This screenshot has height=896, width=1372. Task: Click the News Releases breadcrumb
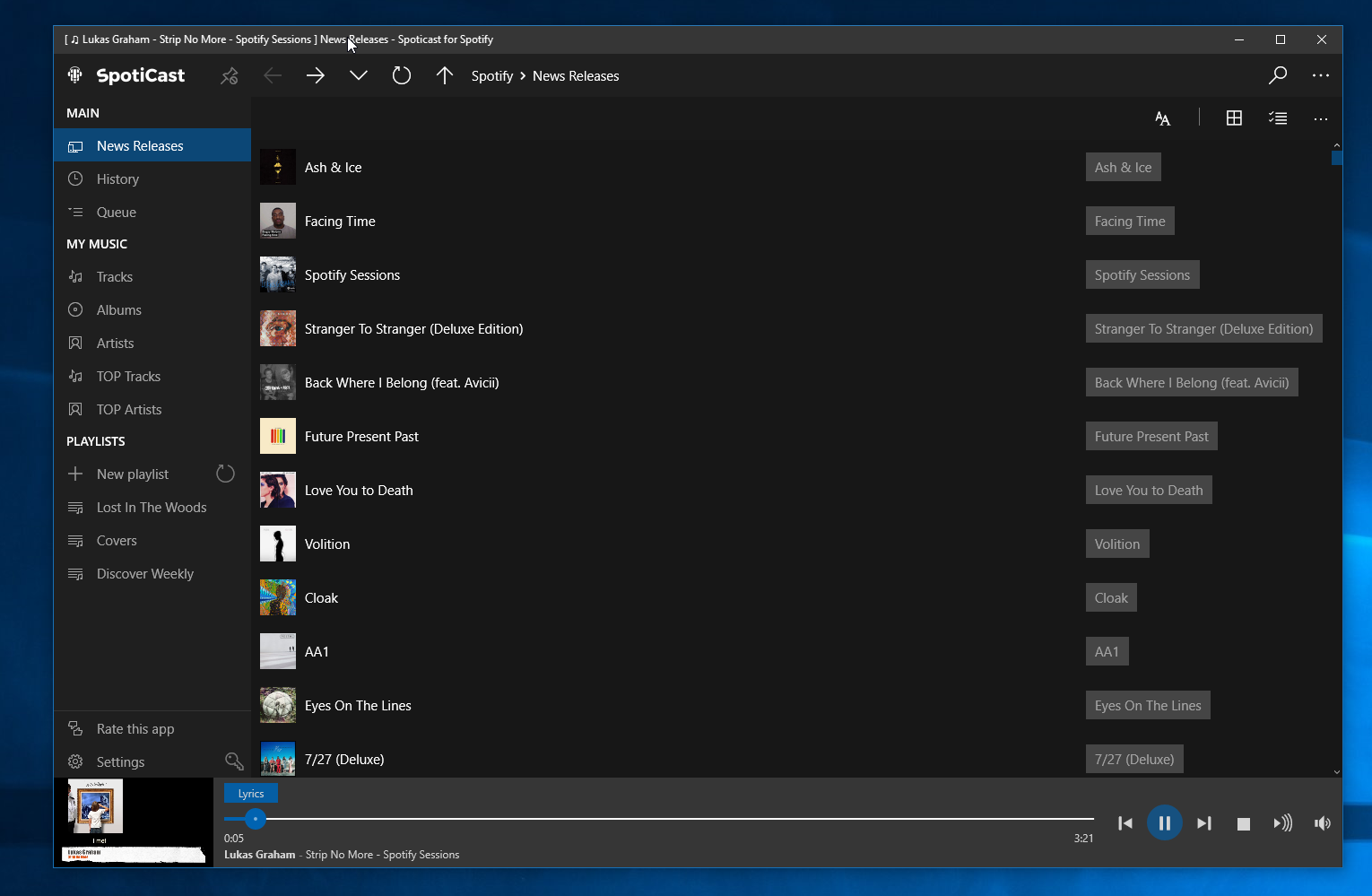576,76
